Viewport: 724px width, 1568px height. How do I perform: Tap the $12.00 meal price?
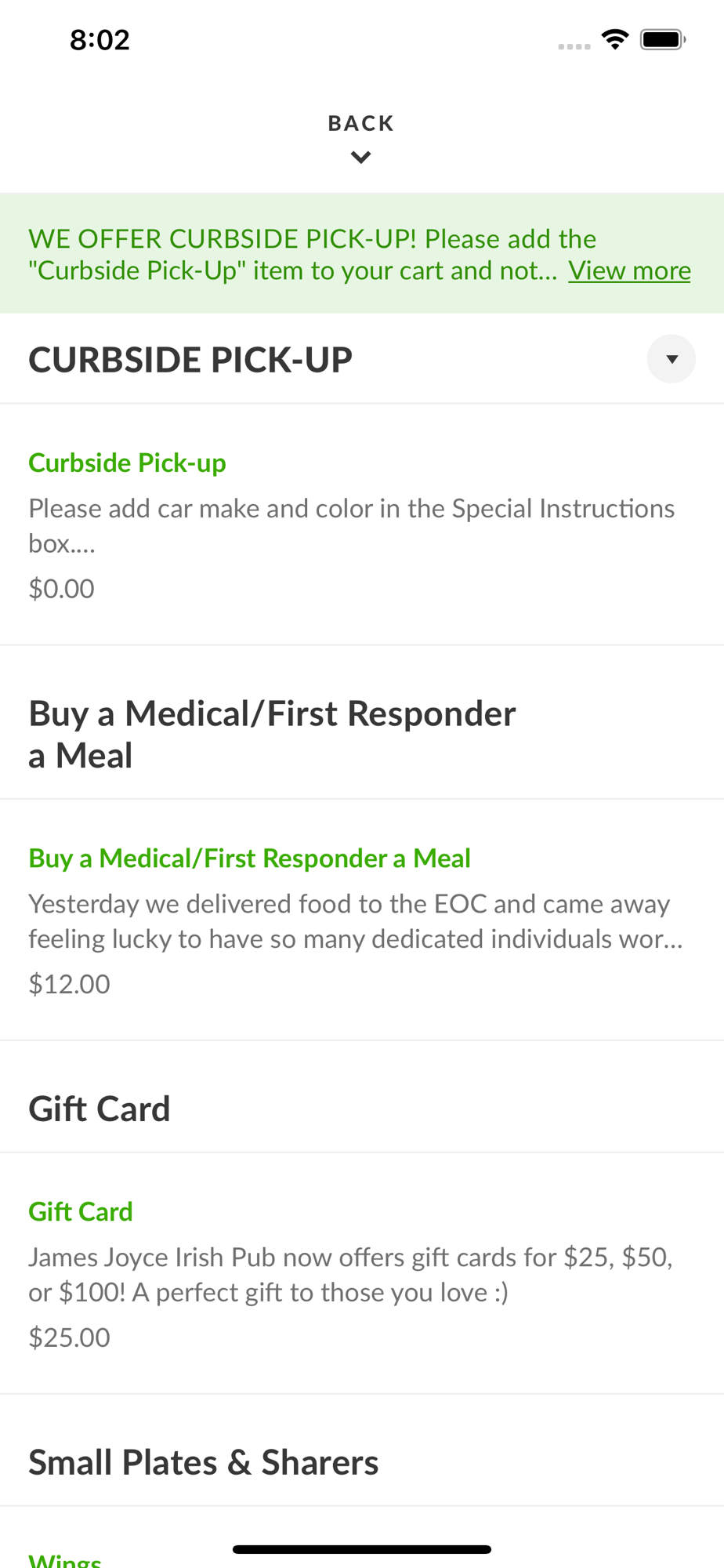(x=69, y=984)
